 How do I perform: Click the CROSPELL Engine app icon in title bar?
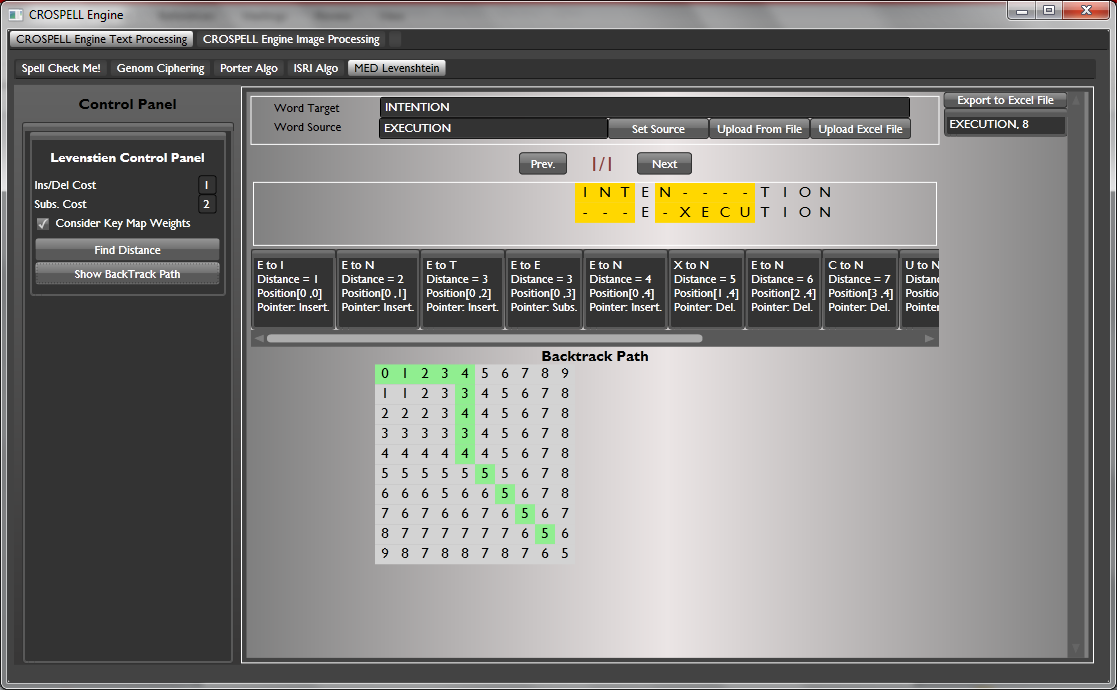coord(15,15)
